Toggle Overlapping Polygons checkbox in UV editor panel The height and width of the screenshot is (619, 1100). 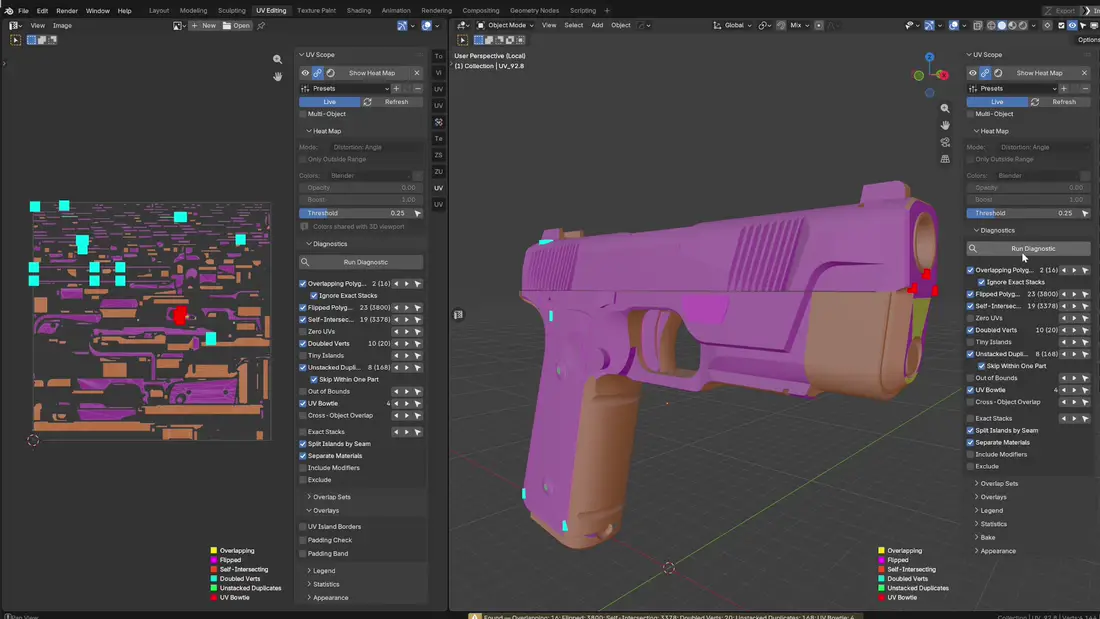coord(303,284)
